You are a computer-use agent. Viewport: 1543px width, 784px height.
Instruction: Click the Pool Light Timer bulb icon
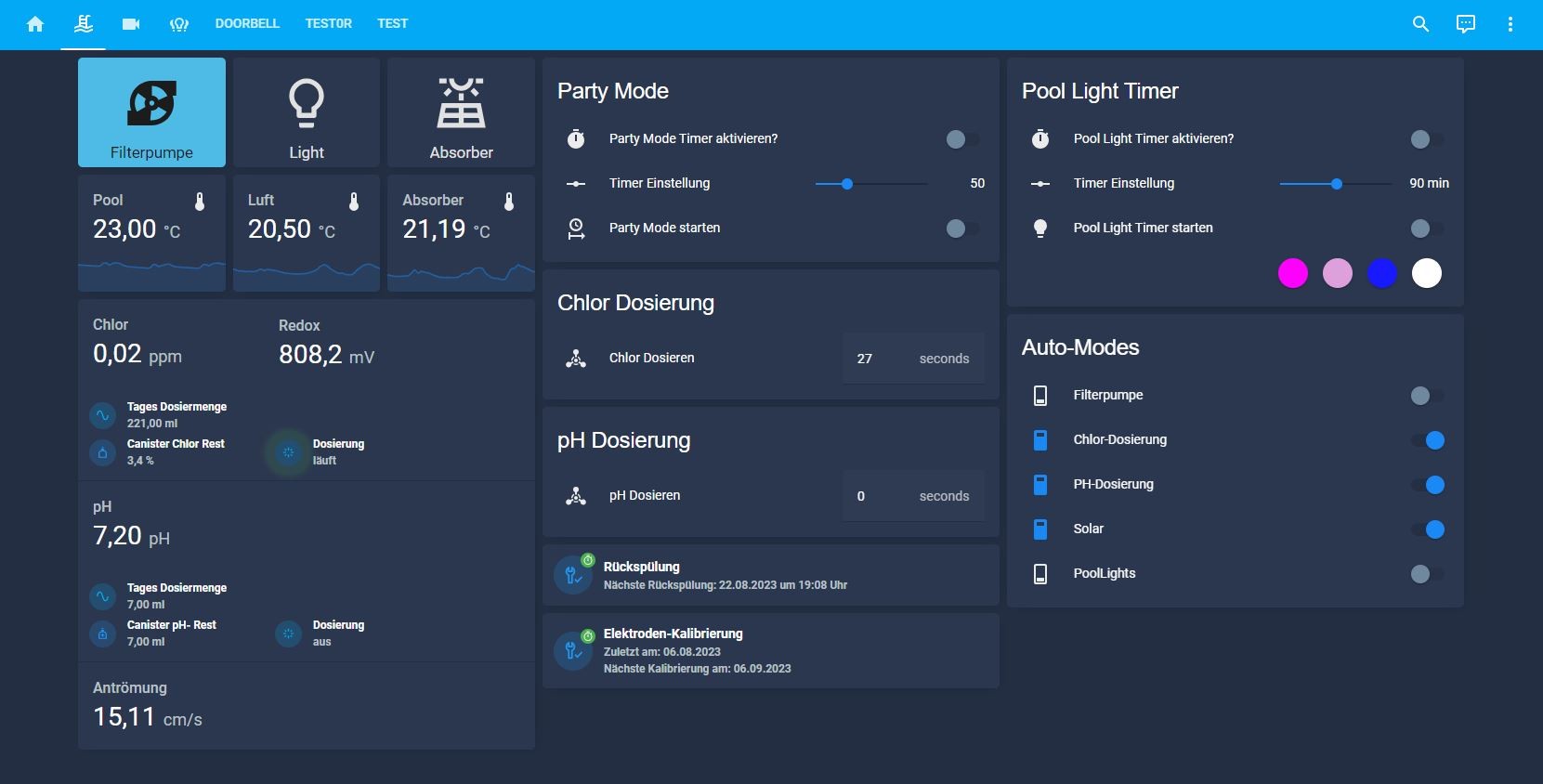[1040, 229]
